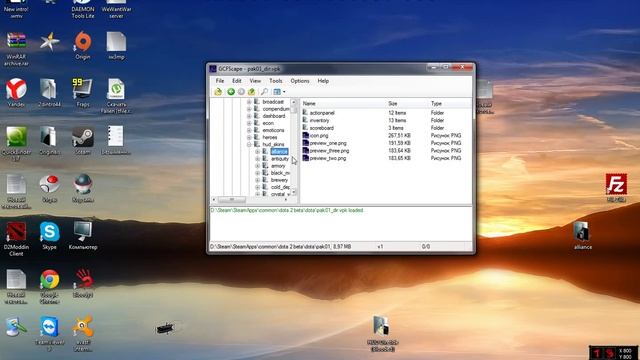640x360 pixels.
Task: Expand the compendium tree folder
Action: pyautogui.click(x=249, y=109)
